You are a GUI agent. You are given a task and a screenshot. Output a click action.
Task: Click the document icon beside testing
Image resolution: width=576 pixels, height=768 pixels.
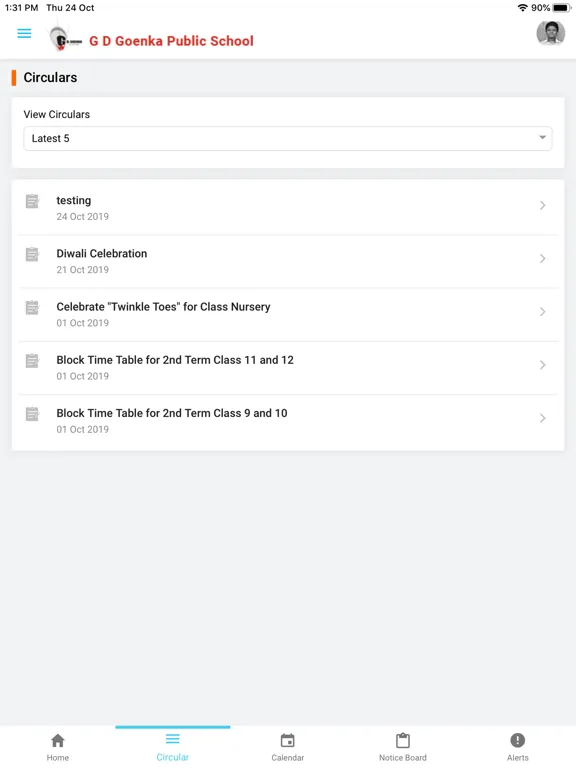click(x=32, y=201)
